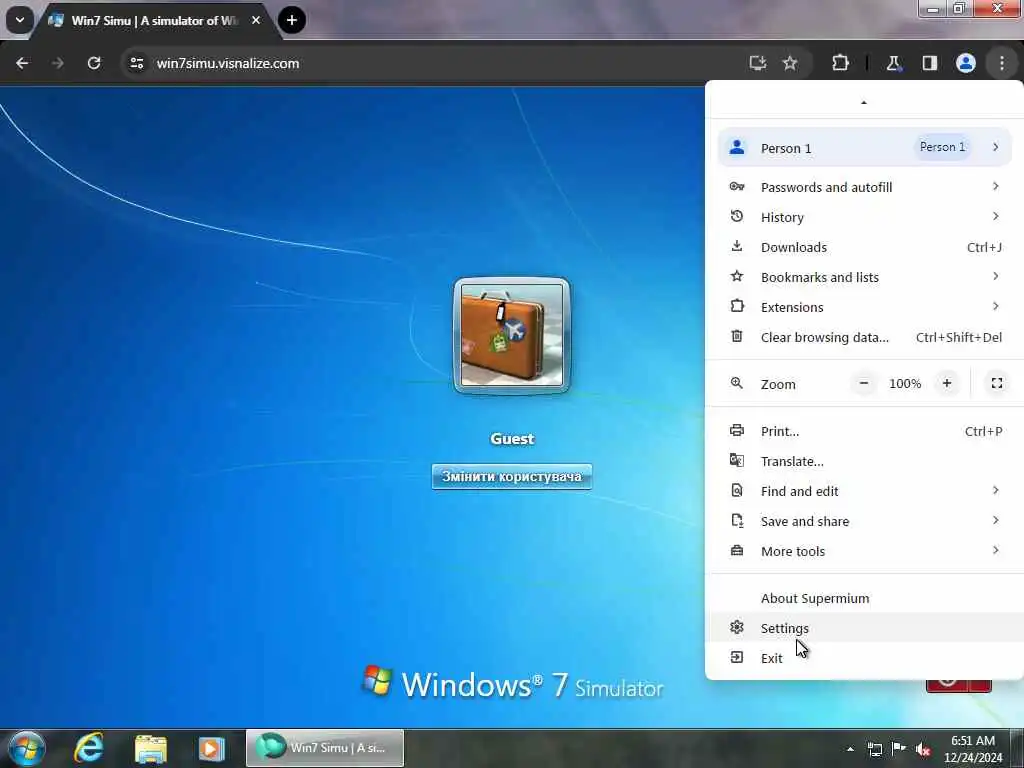The width and height of the screenshot is (1024, 768).
Task: Click the 100% zoom value
Action: (x=905, y=384)
